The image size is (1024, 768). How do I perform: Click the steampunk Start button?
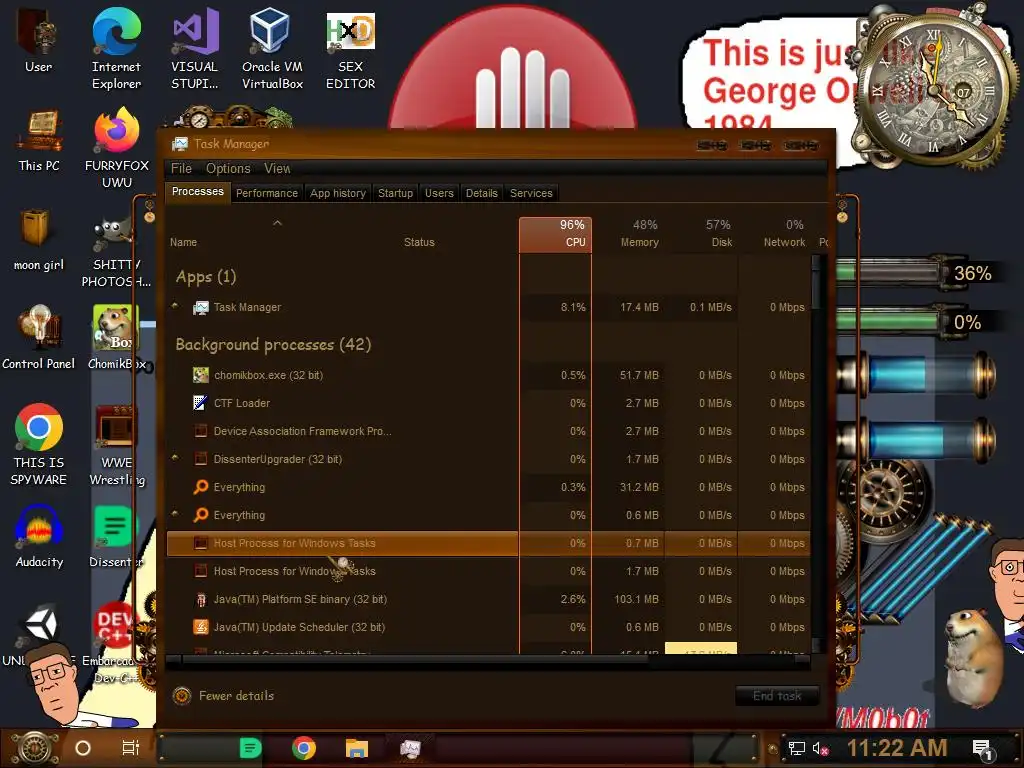(33, 748)
